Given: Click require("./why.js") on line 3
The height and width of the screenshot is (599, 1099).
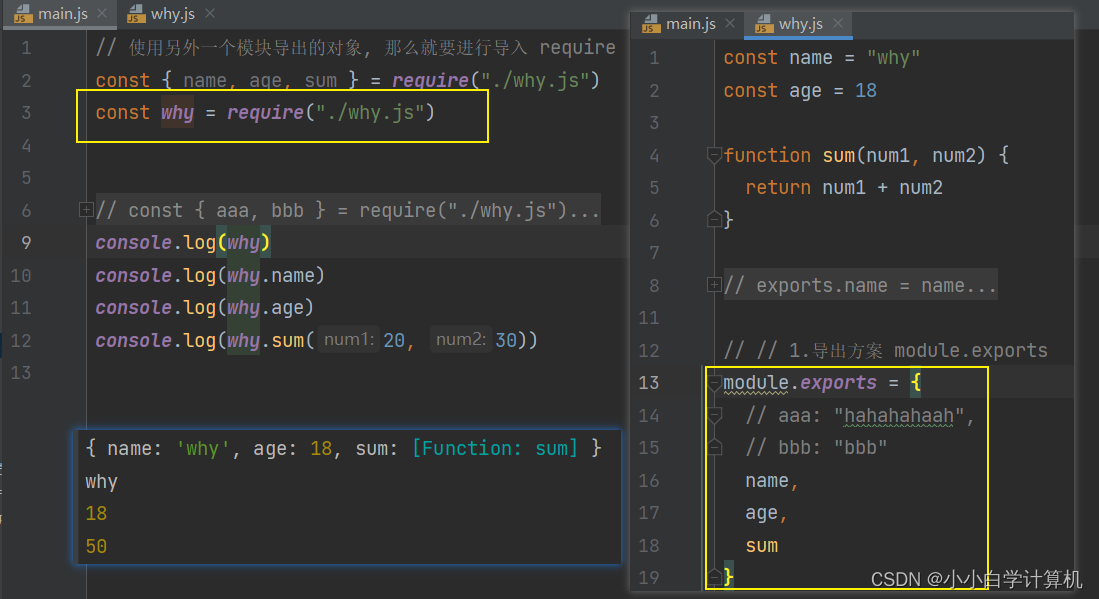Looking at the screenshot, I should (331, 113).
